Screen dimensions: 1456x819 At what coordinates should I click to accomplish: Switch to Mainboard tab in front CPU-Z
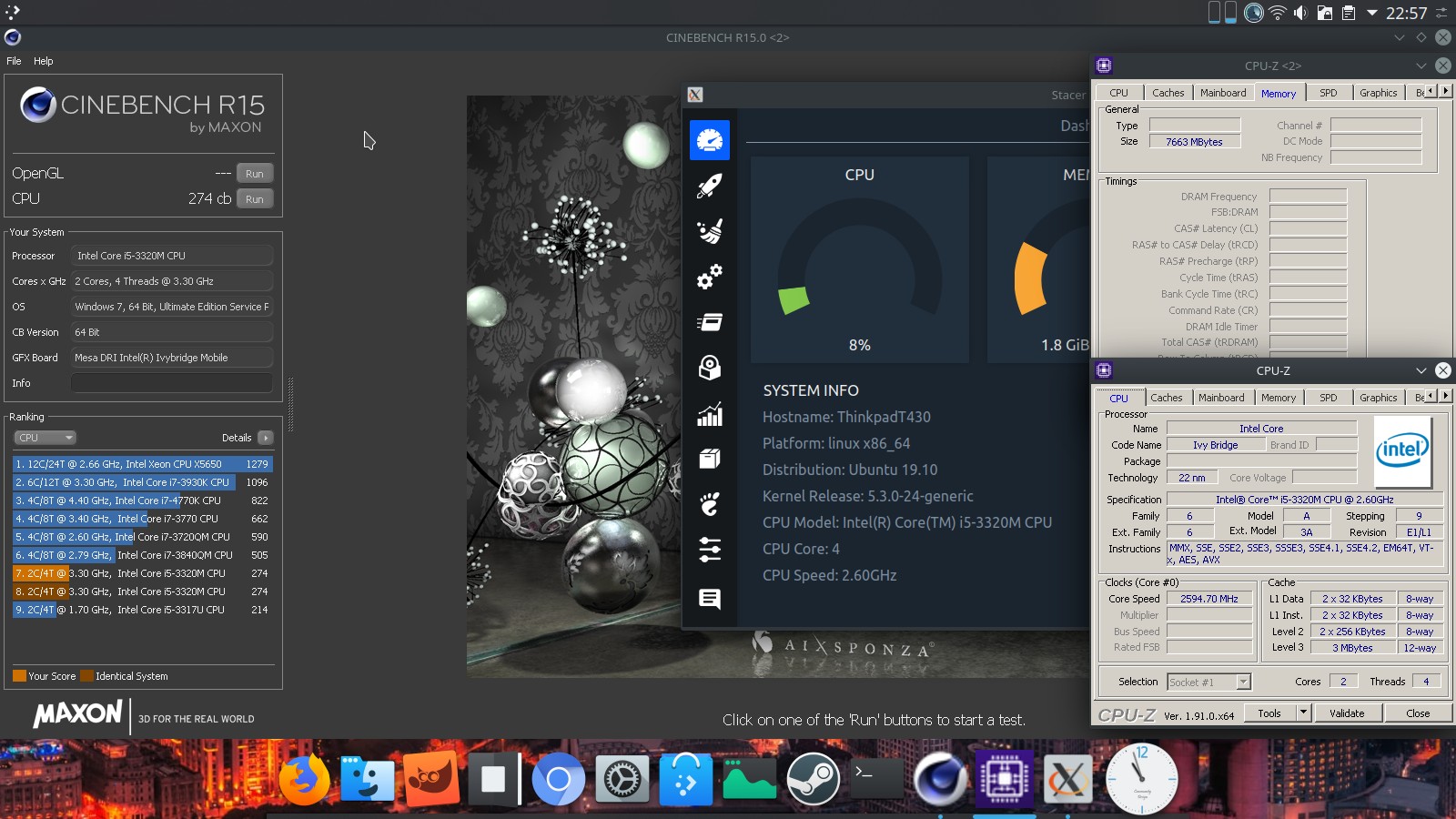click(x=1221, y=398)
